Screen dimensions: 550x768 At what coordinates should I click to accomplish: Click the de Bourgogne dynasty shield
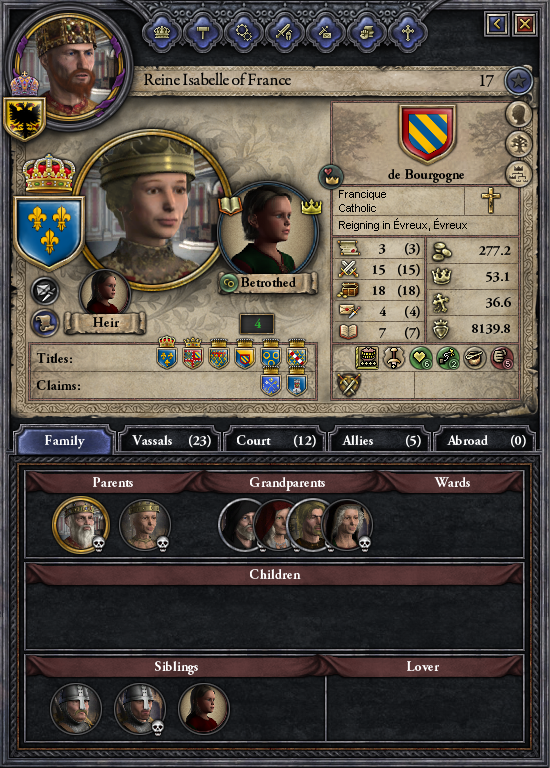428,134
